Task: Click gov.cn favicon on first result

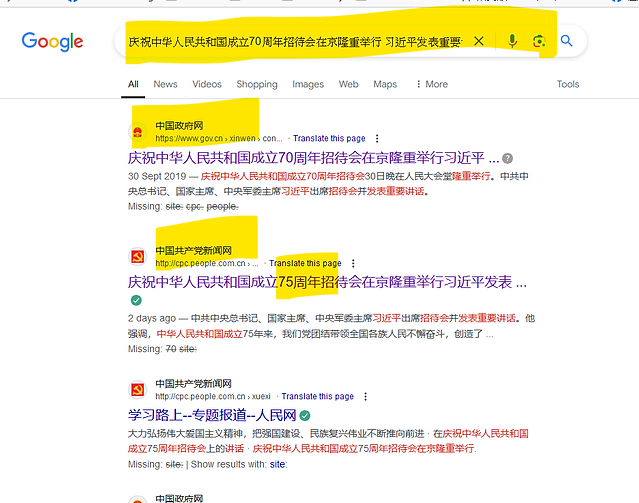Action: point(138,132)
